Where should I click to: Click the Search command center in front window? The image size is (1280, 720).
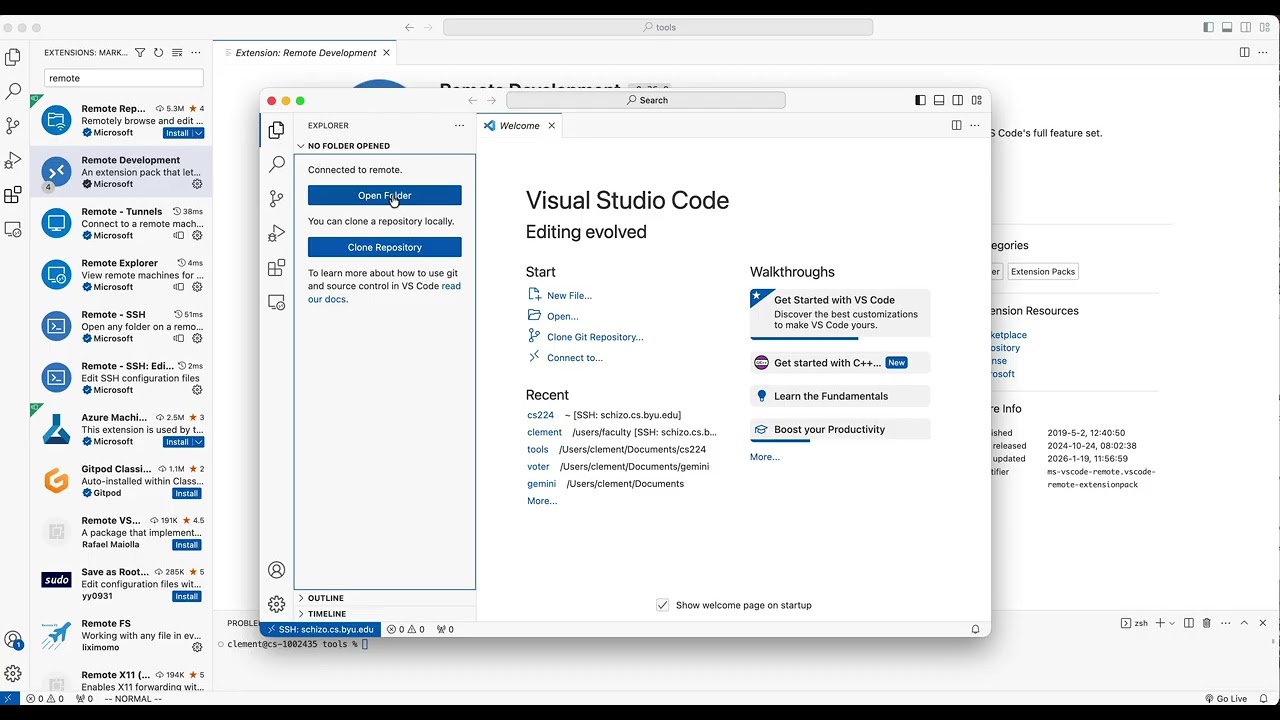(646, 100)
